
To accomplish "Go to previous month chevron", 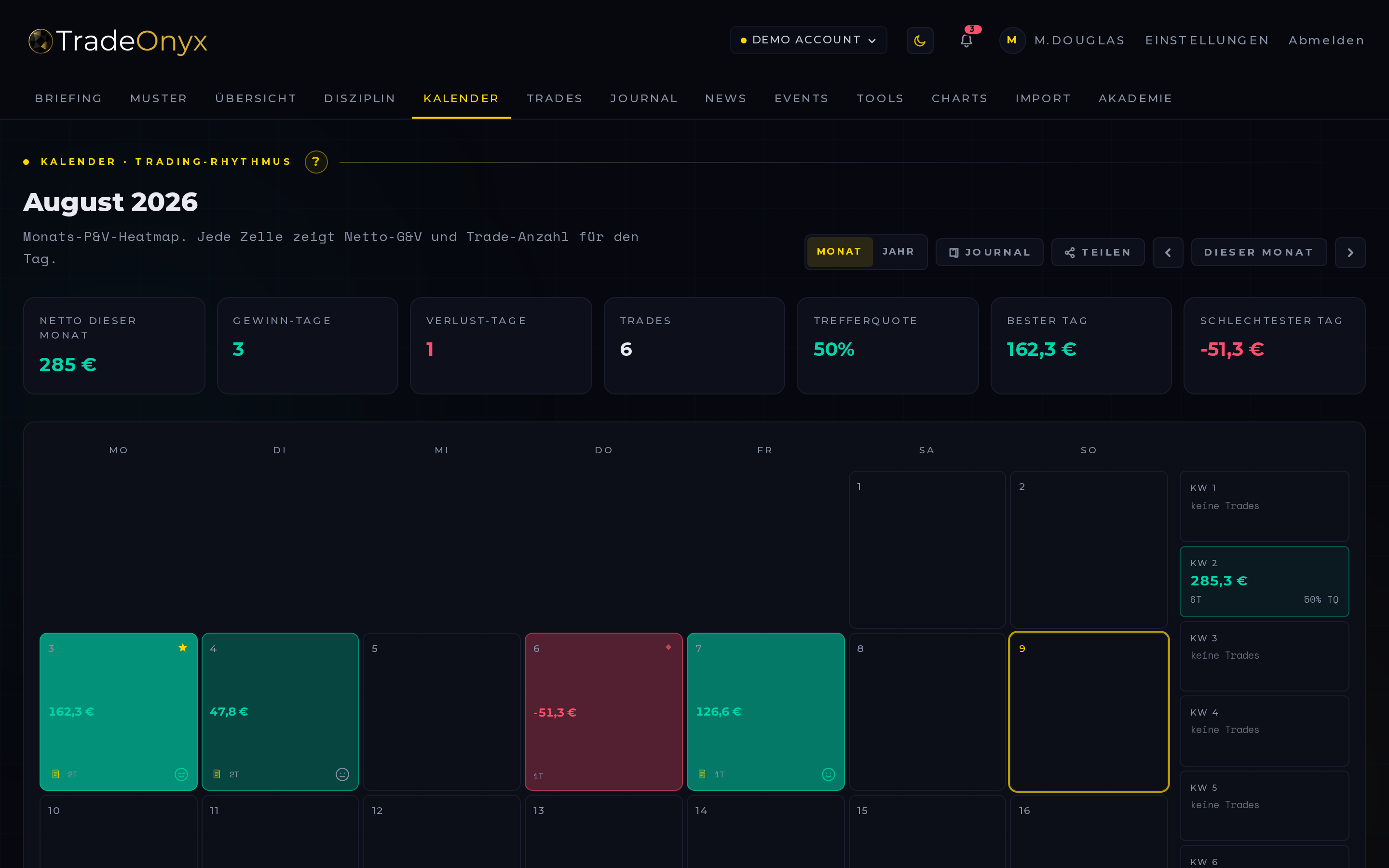I will click(x=1168, y=252).
